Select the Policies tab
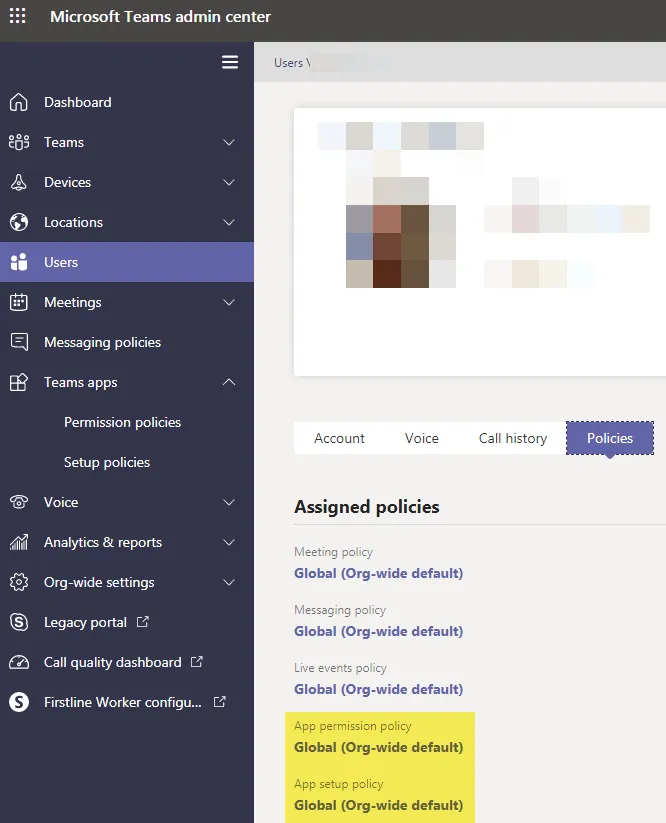This screenshot has height=823, width=666. 610,438
